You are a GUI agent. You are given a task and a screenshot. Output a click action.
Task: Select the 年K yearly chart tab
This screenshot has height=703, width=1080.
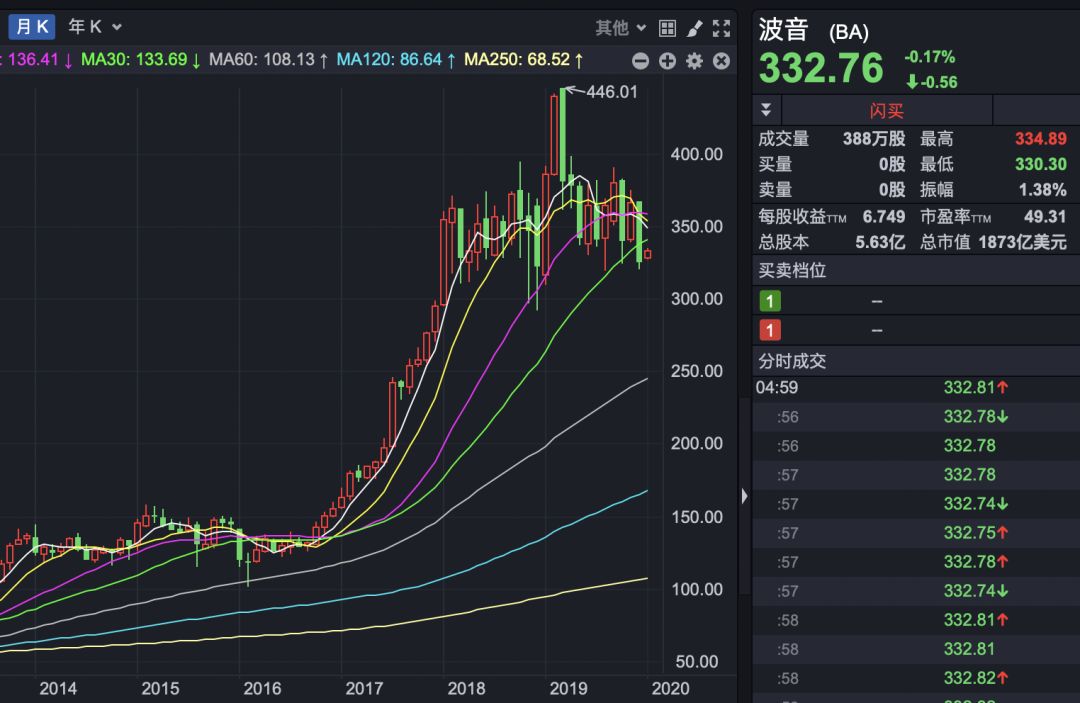(84, 27)
